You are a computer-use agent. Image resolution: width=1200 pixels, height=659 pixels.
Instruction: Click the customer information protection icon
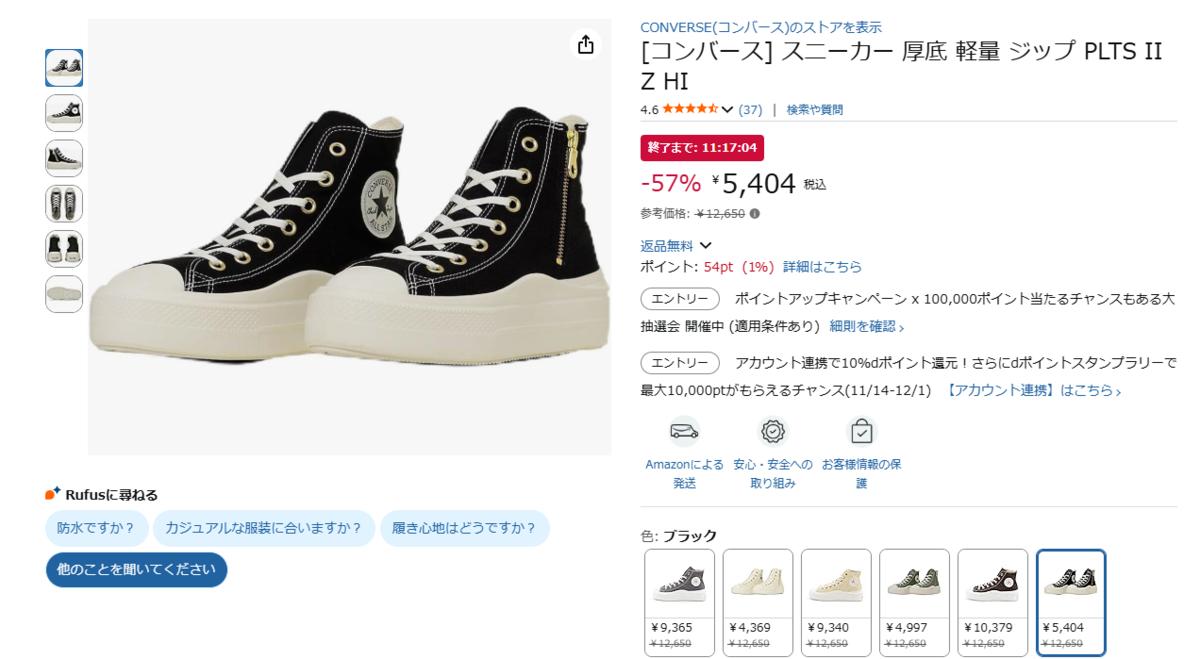click(861, 431)
